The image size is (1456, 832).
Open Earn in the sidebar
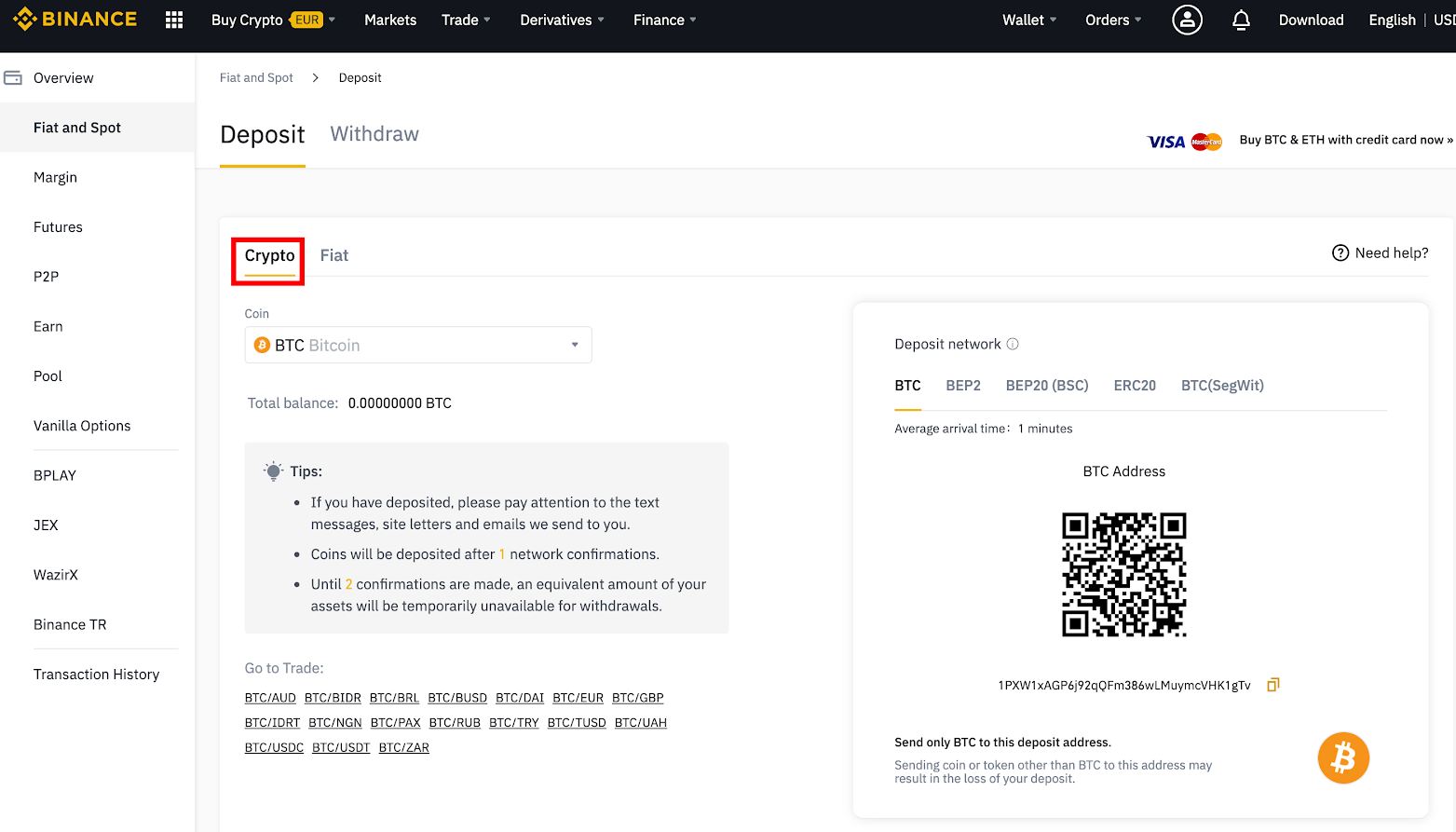point(48,326)
